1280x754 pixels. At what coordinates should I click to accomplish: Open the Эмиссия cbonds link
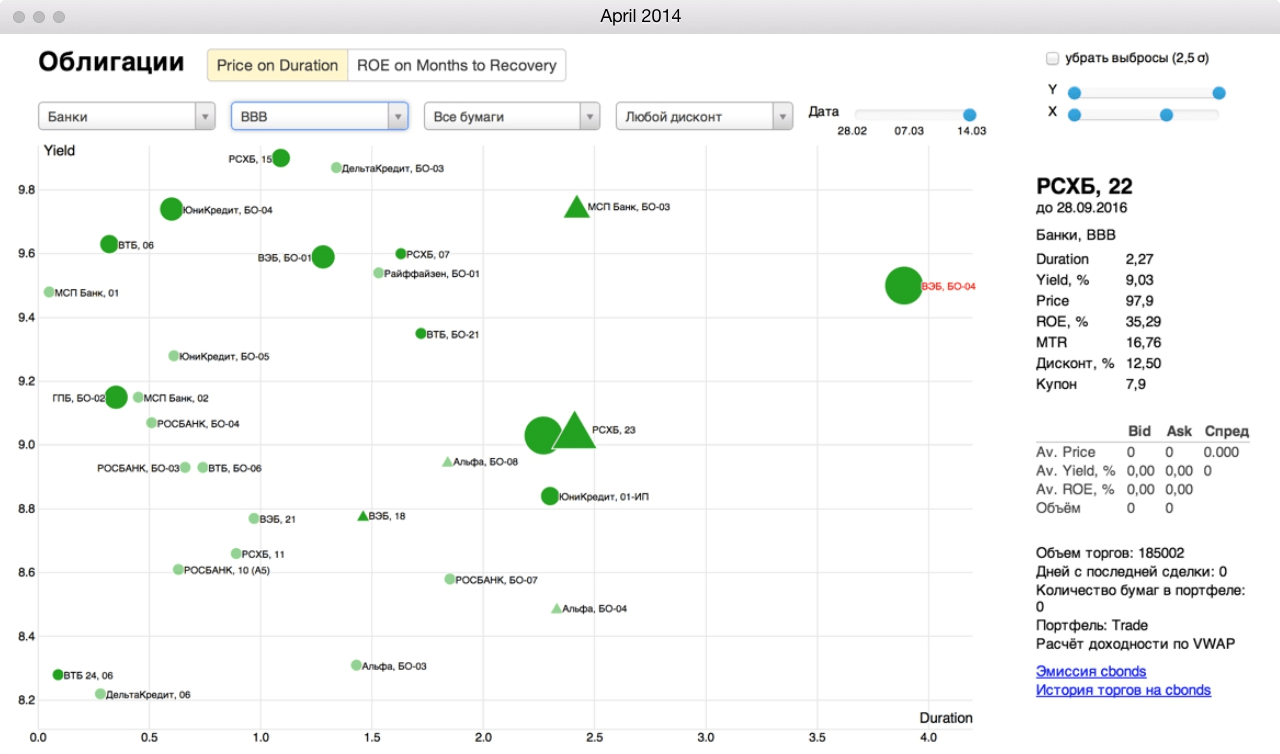click(1091, 671)
